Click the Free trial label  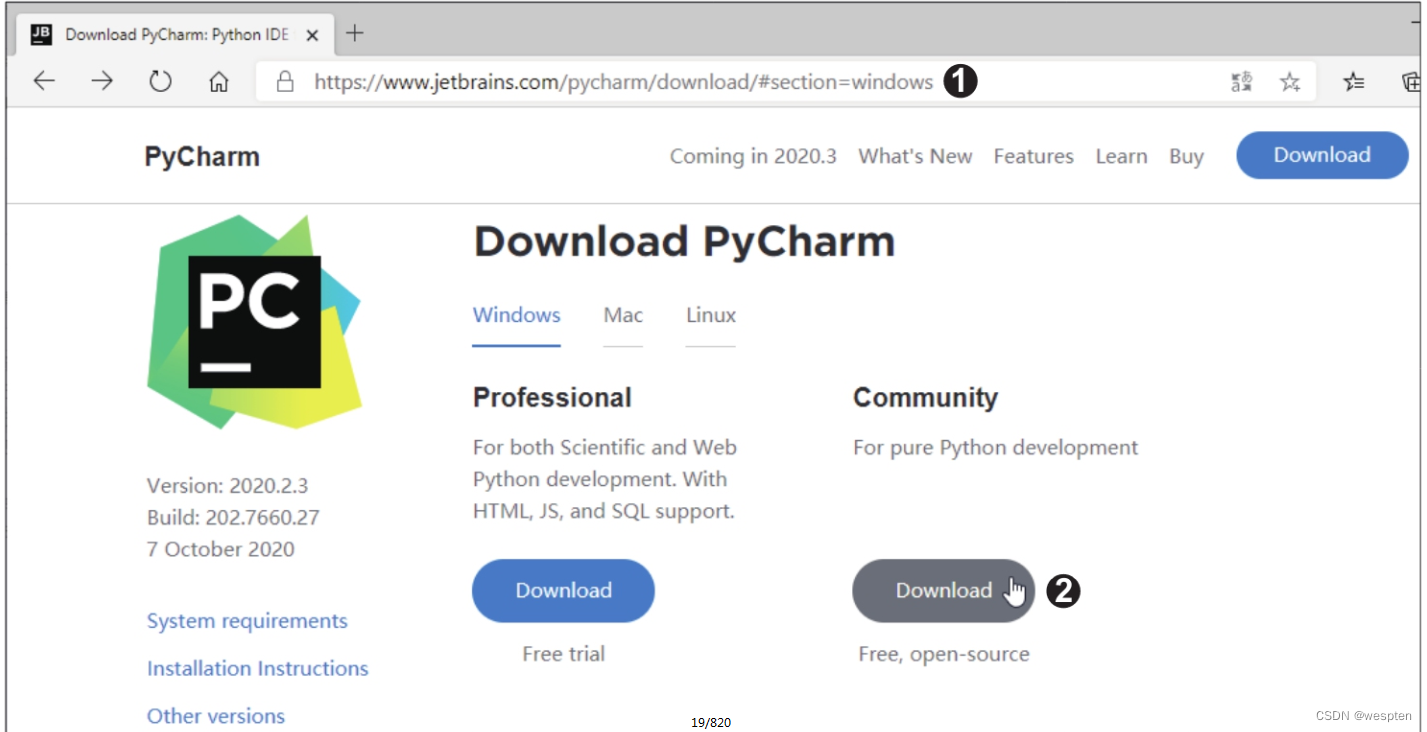[563, 654]
